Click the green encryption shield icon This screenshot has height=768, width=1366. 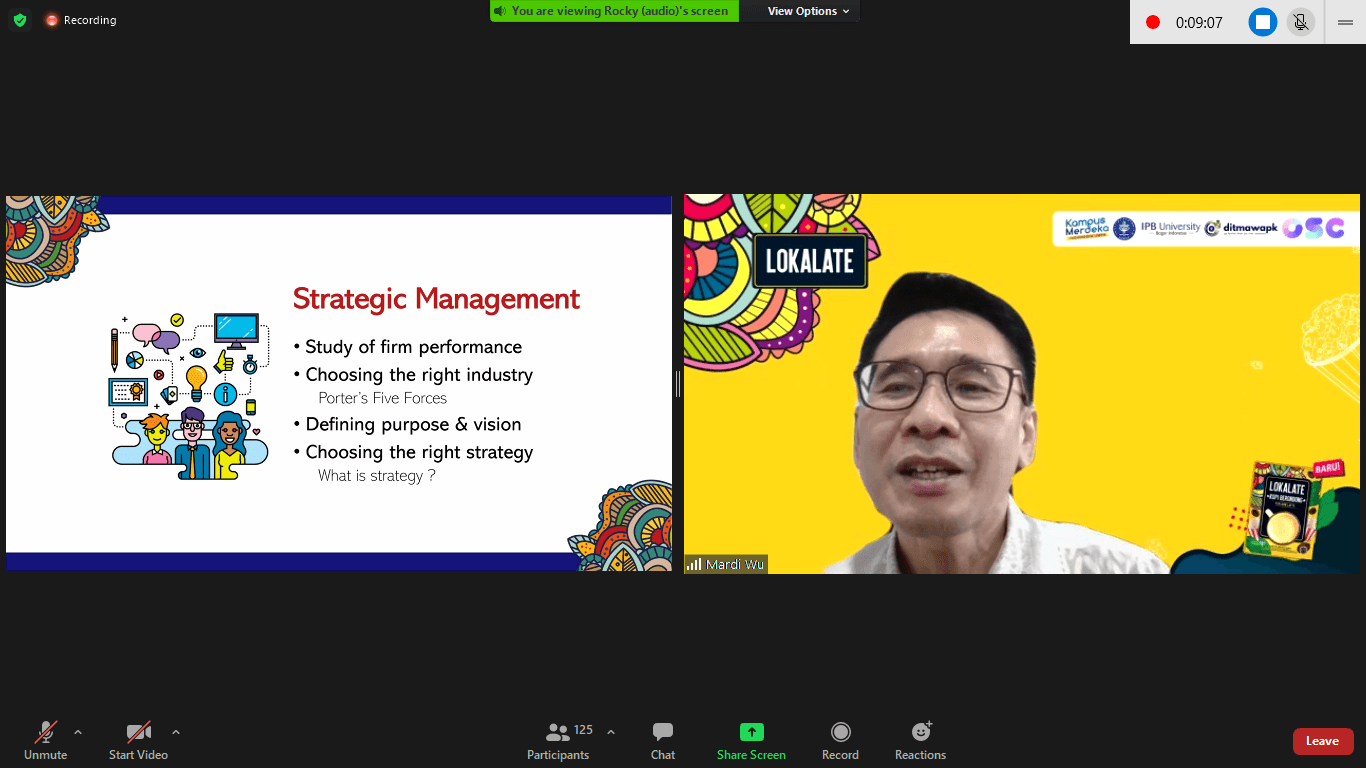[20, 20]
